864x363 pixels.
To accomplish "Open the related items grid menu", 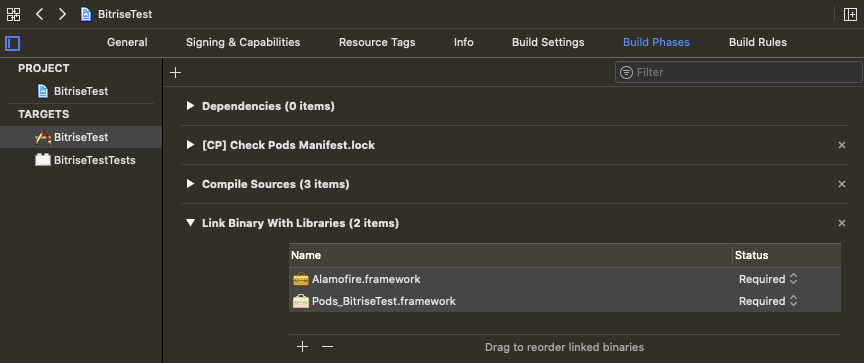I will (13, 14).
